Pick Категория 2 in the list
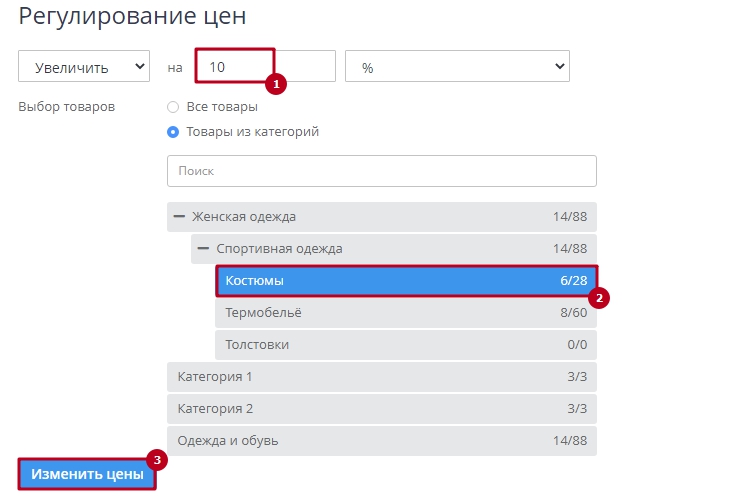Viewport: 740px width, 500px height. click(381, 409)
